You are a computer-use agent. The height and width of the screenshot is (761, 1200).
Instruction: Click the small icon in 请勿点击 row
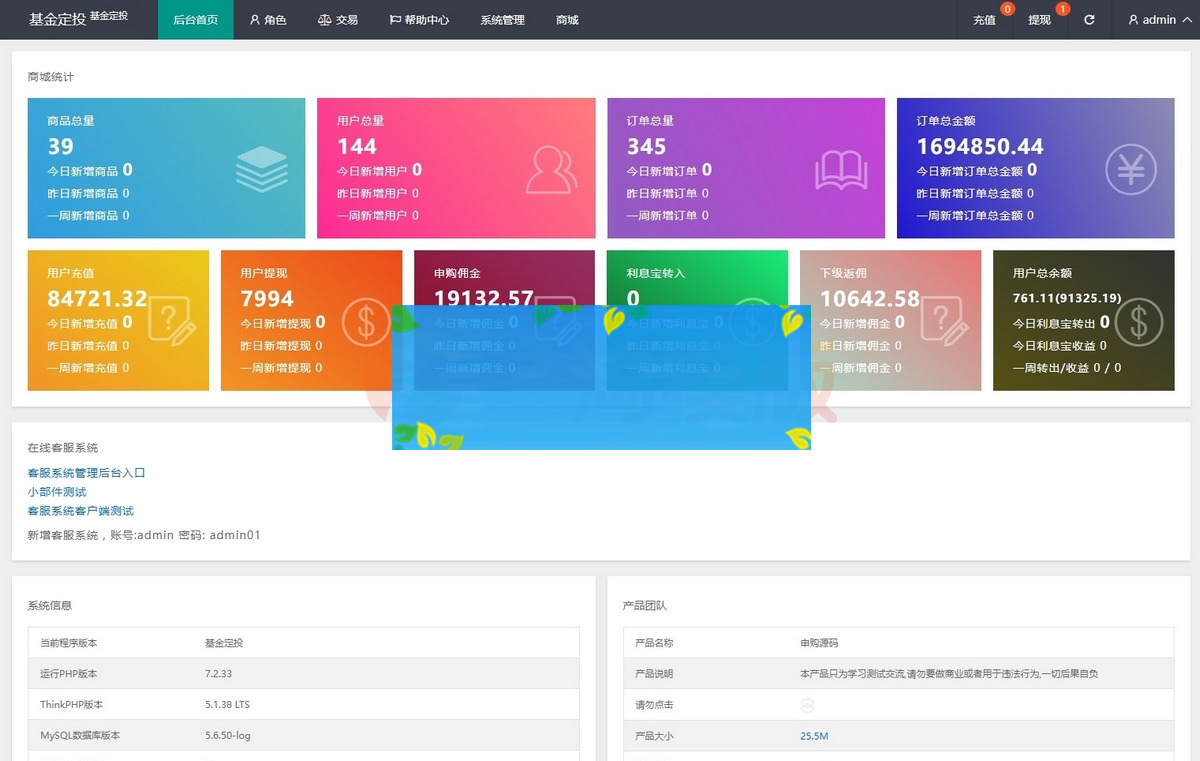coord(807,705)
